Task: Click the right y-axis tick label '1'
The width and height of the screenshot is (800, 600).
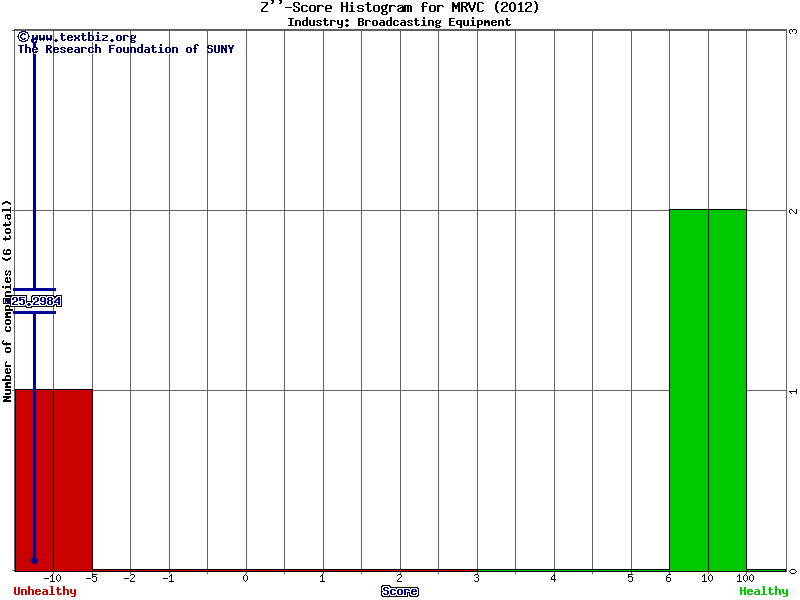Action: (x=793, y=391)
